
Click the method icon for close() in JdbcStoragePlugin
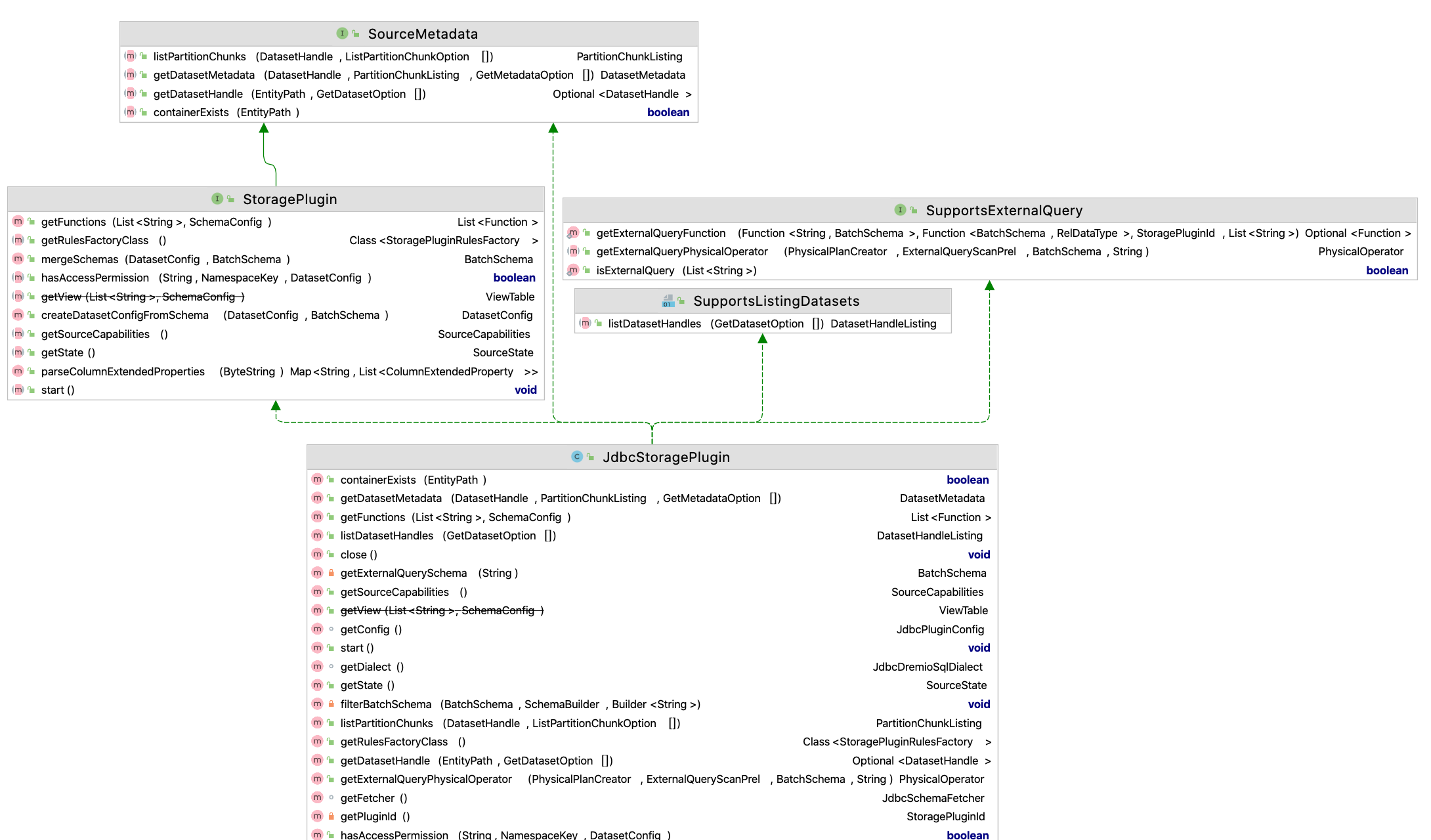[318, 555]
